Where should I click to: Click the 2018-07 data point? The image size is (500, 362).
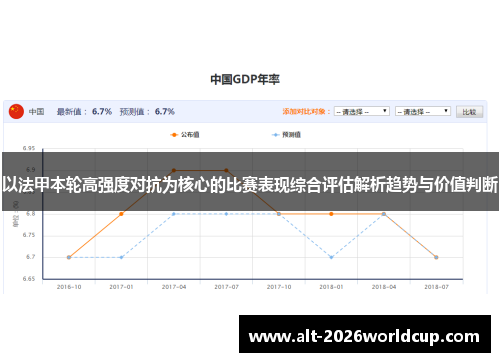[x=436, y=257]
